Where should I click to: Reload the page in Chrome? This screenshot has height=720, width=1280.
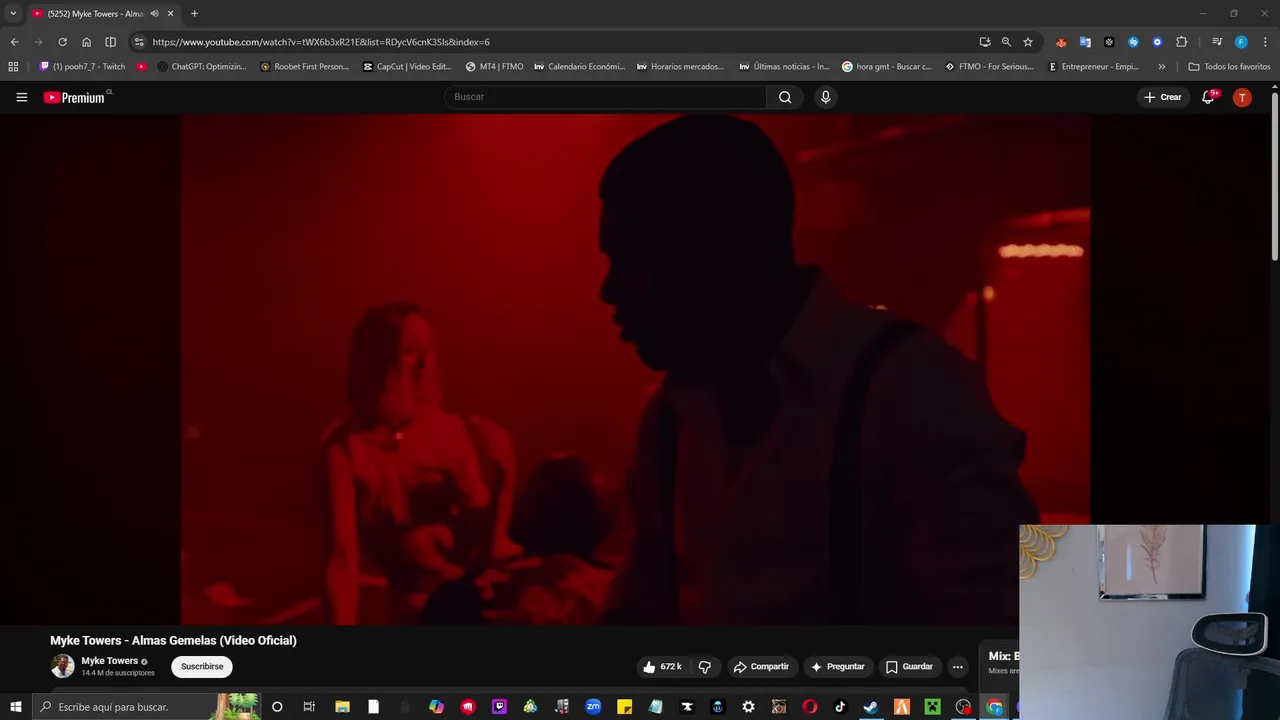(x=62, y=42)
